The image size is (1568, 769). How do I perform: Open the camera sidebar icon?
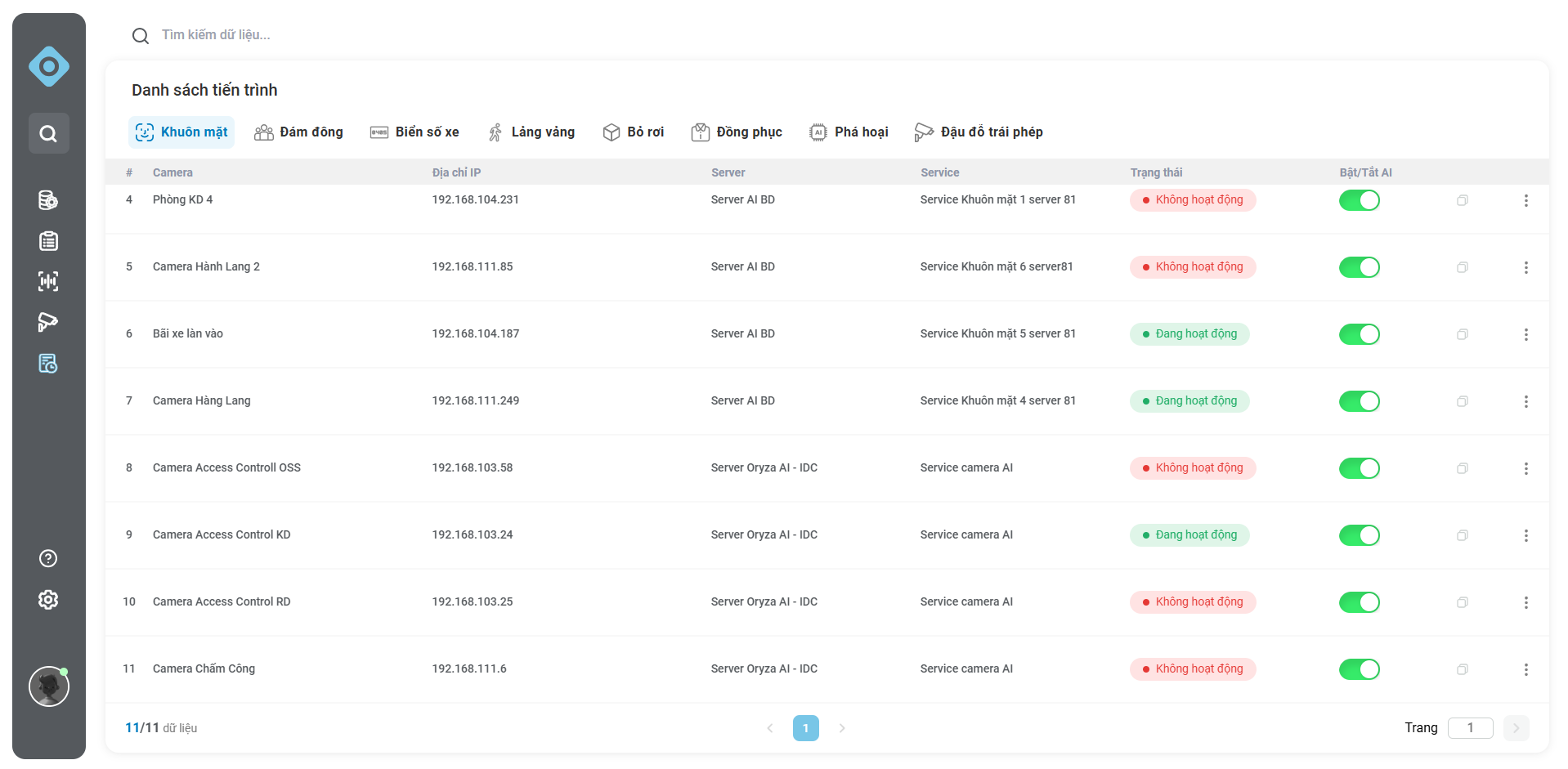coord(48,322)
